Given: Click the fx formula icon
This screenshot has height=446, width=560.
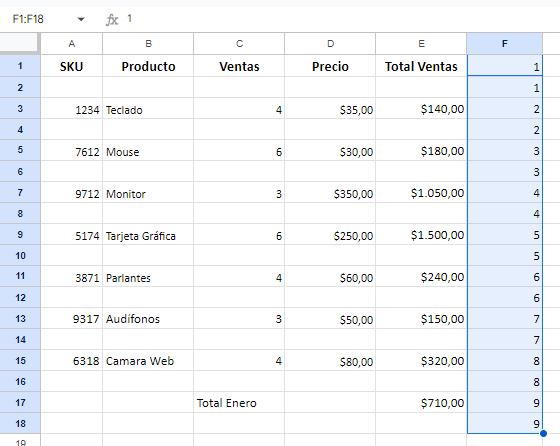Looking at the screenshot, I should 112,19.
